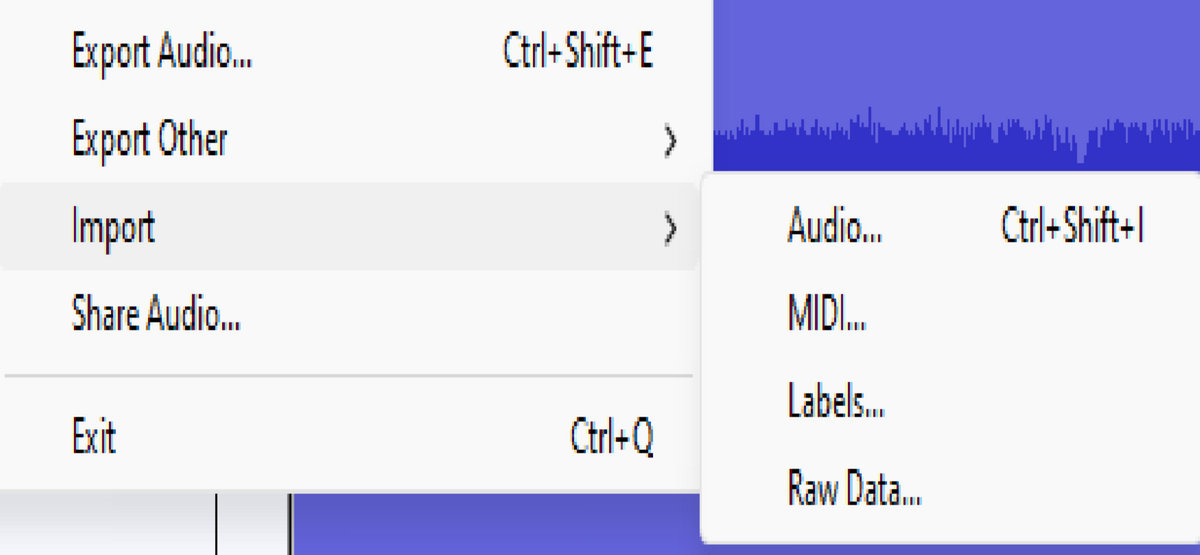Viewport: 1200px width, 555px height.
Task: Click the Ctrl+Q shortcut text
Action: pyautogui.click(x=611, y=437)
